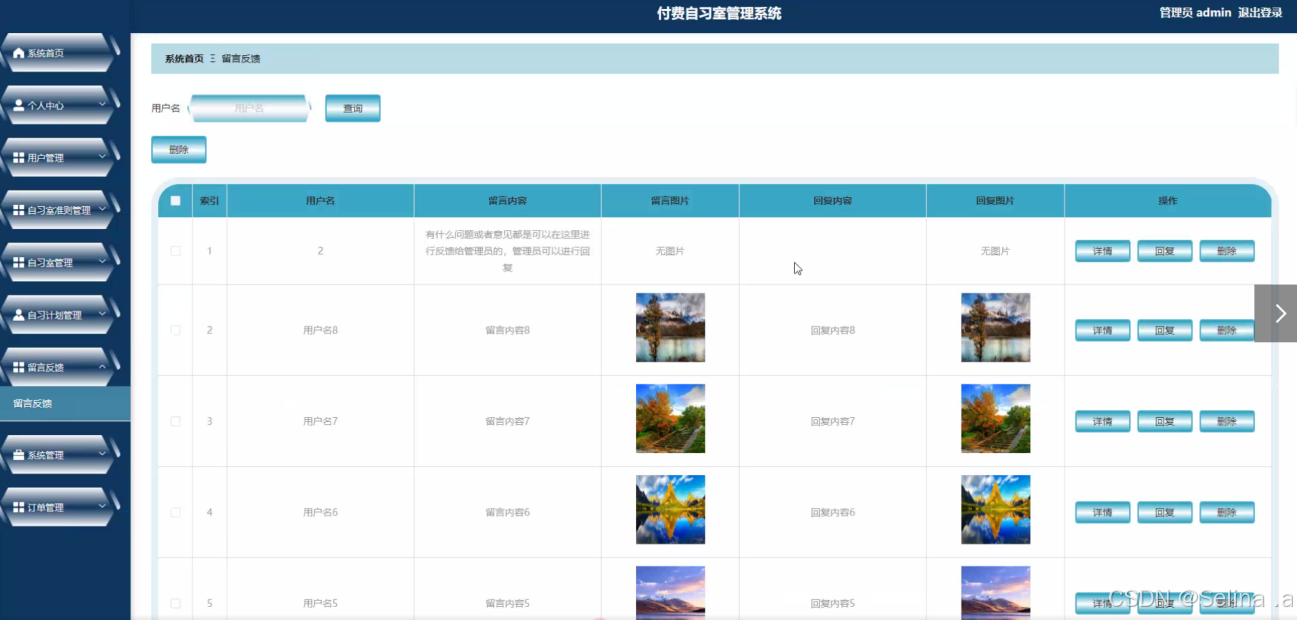Image resolution: width=1297 pixels, height=620 pixels.
Task: Click 留言内容7 cell text
Action: click(507, 421)
